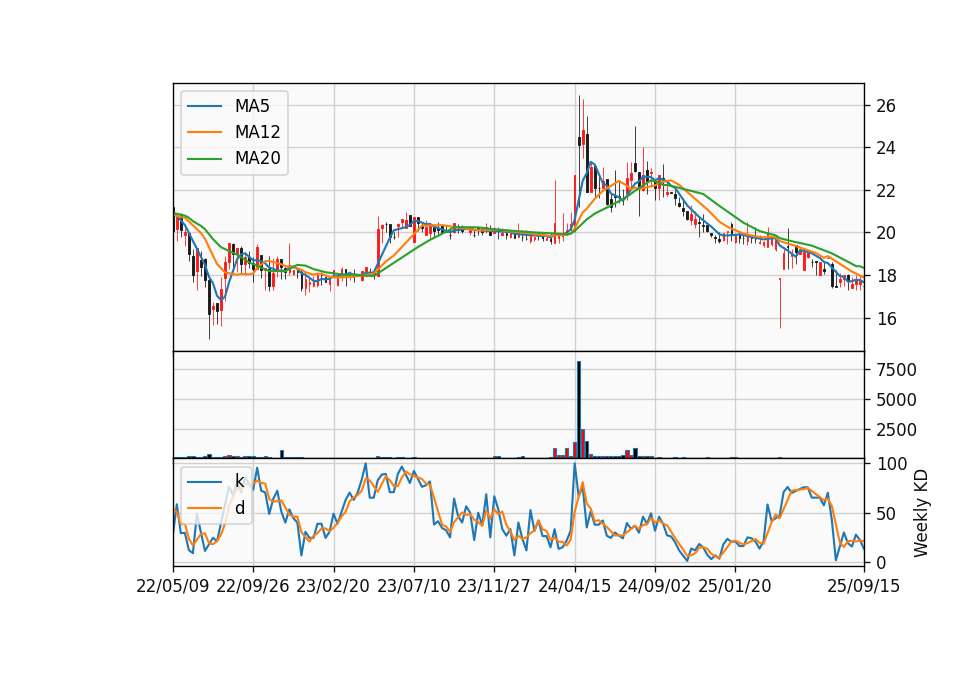Click the date label 24/04/15
The image size is (960, 690).
point(574,586)
